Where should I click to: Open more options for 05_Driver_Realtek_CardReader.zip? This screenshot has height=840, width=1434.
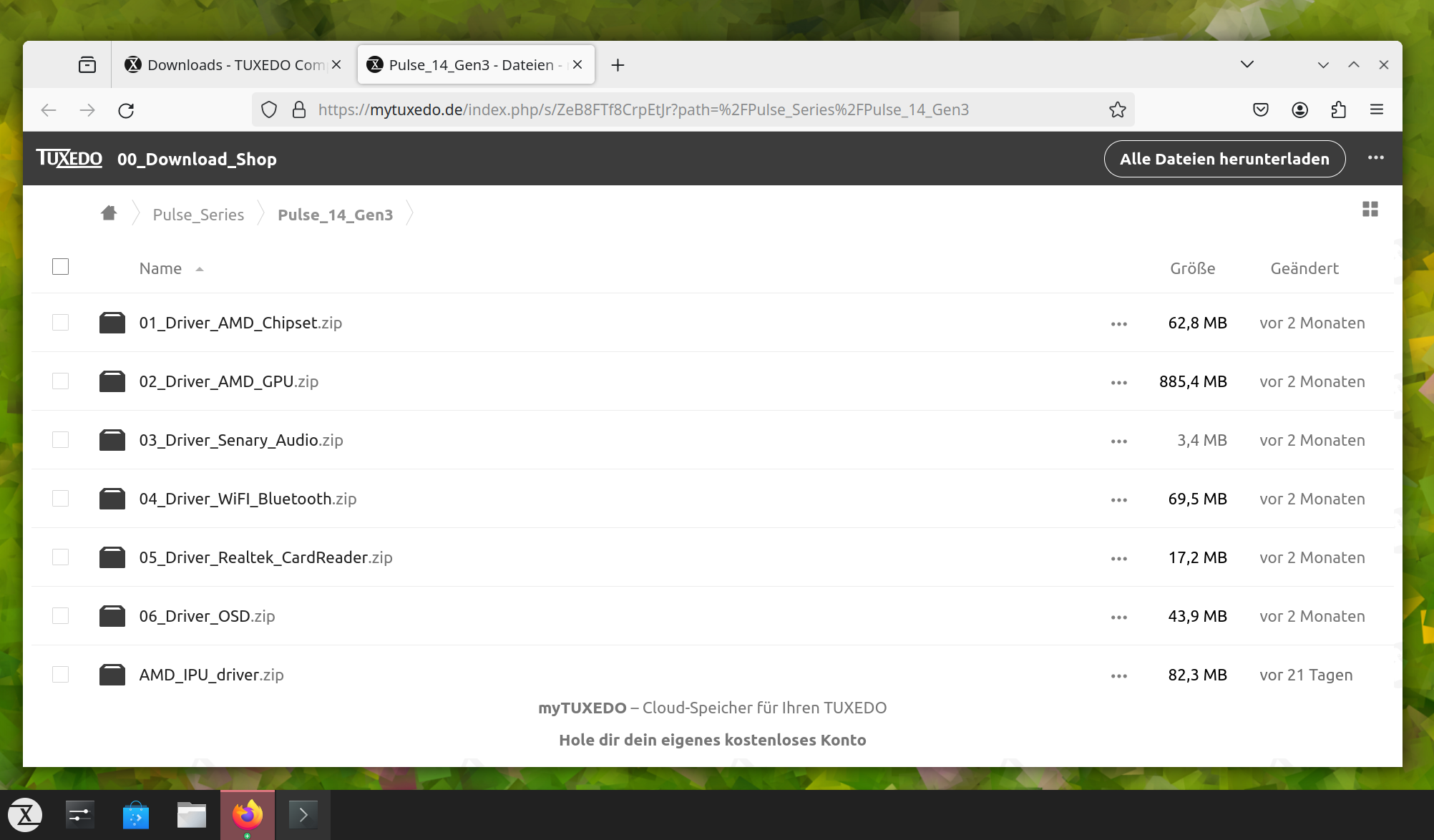click(1119, 558)
